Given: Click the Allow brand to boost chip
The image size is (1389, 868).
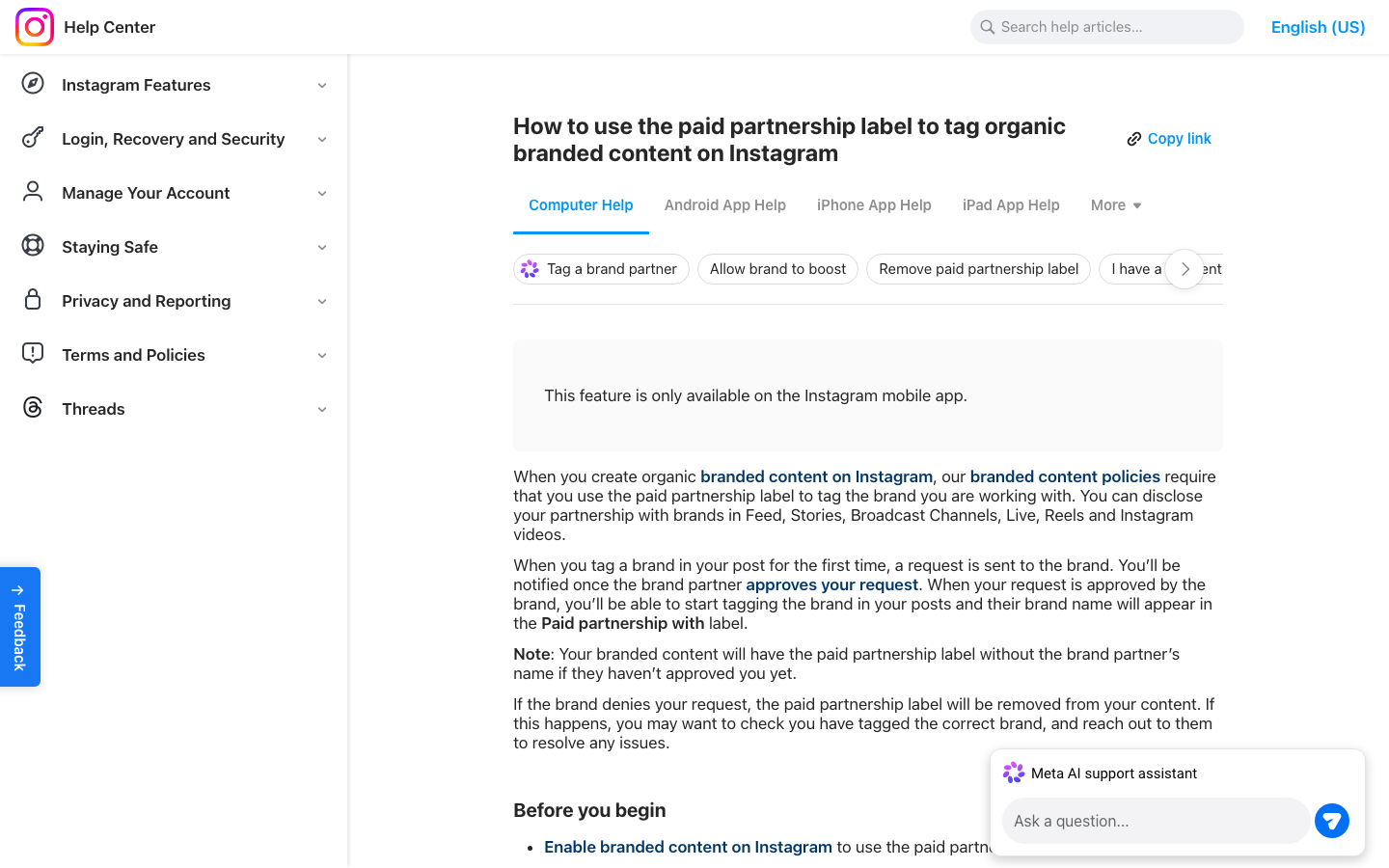Looking at the screenshot, I should [777, 269].
